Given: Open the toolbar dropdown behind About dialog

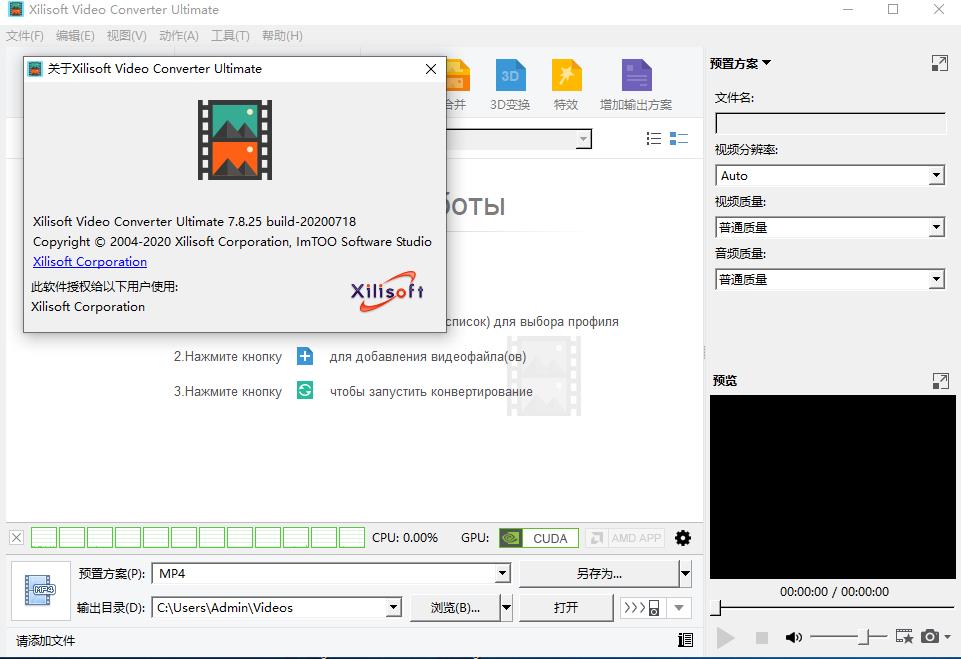Looking at the screenshot, I should pos(583,140).
